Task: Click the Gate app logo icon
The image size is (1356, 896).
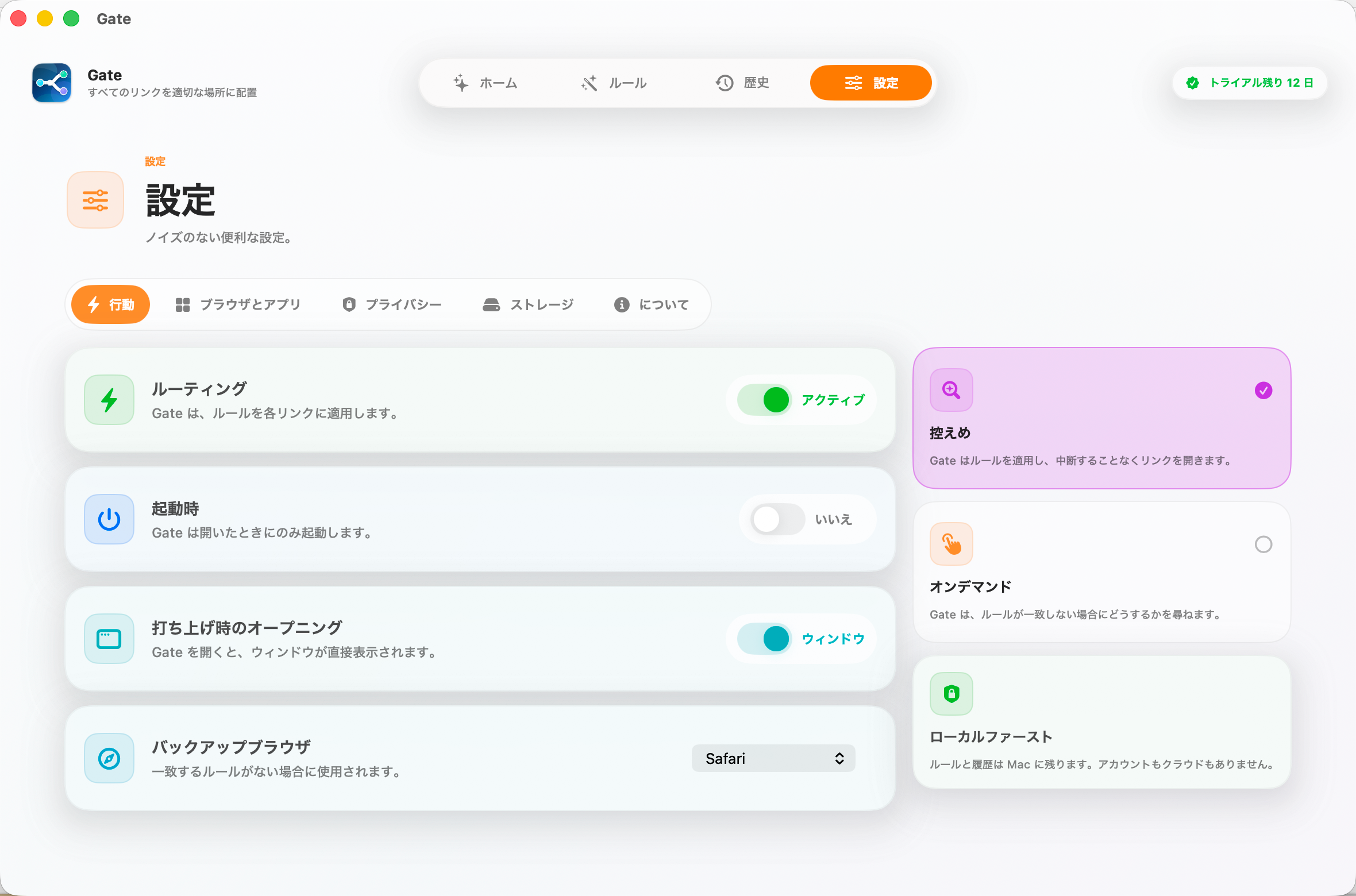Action: coord(52,83)
